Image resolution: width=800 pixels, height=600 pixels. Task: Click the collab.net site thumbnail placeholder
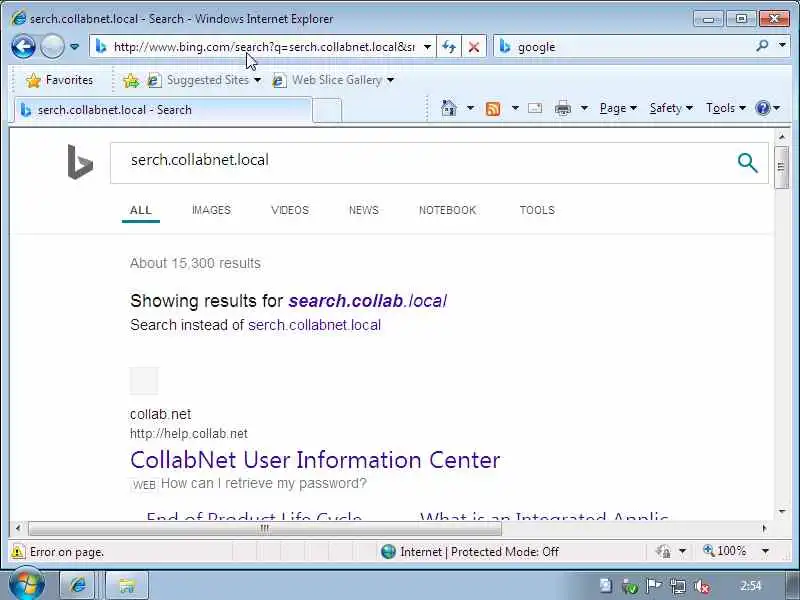point(144,381)
